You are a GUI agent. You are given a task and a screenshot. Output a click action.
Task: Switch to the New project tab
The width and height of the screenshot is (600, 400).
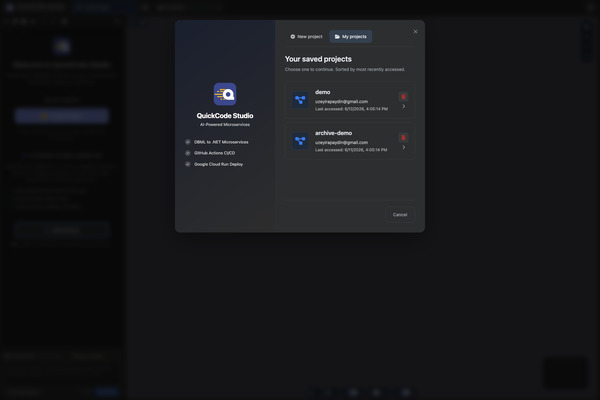[306, 37]
